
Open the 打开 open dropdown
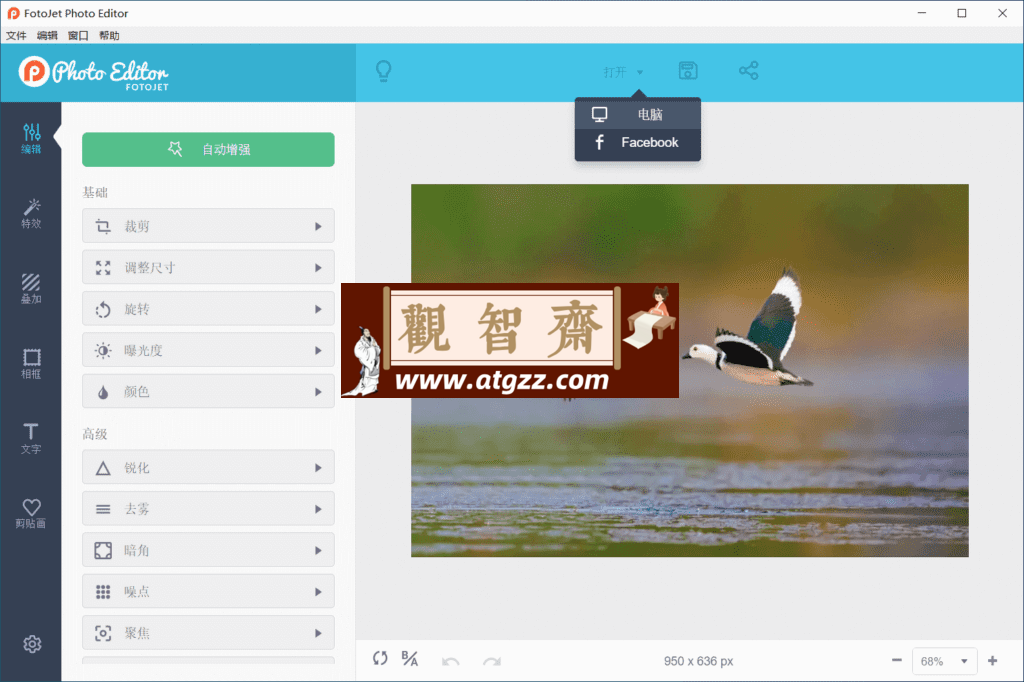(623, 72)
